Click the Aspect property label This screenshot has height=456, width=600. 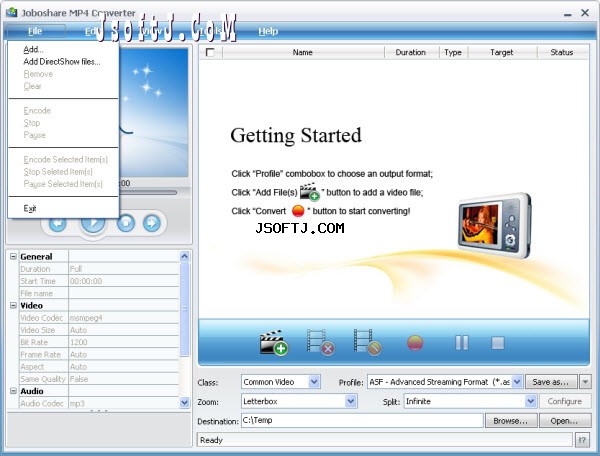pos(32,367)
